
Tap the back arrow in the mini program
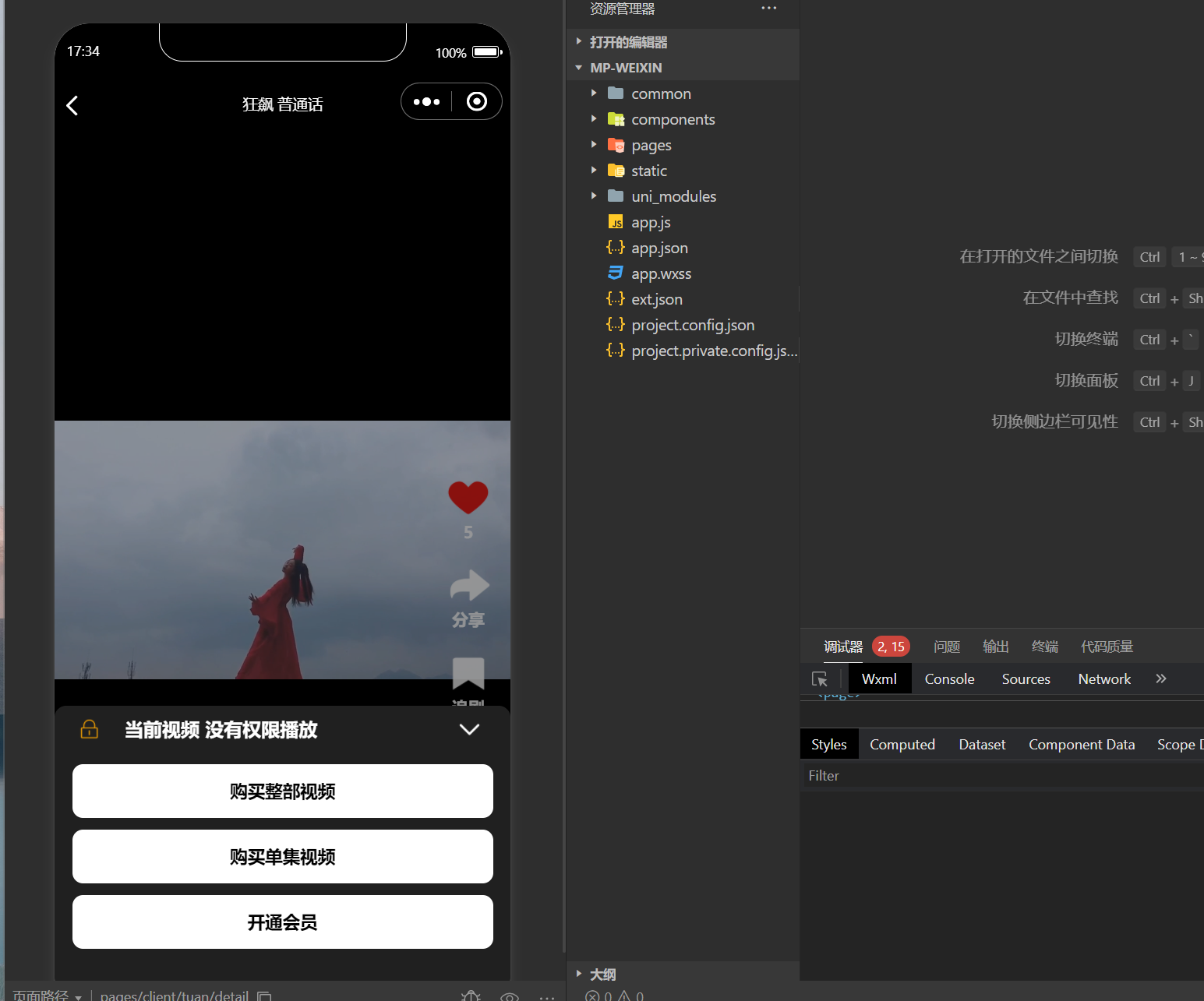click(72, 105)
